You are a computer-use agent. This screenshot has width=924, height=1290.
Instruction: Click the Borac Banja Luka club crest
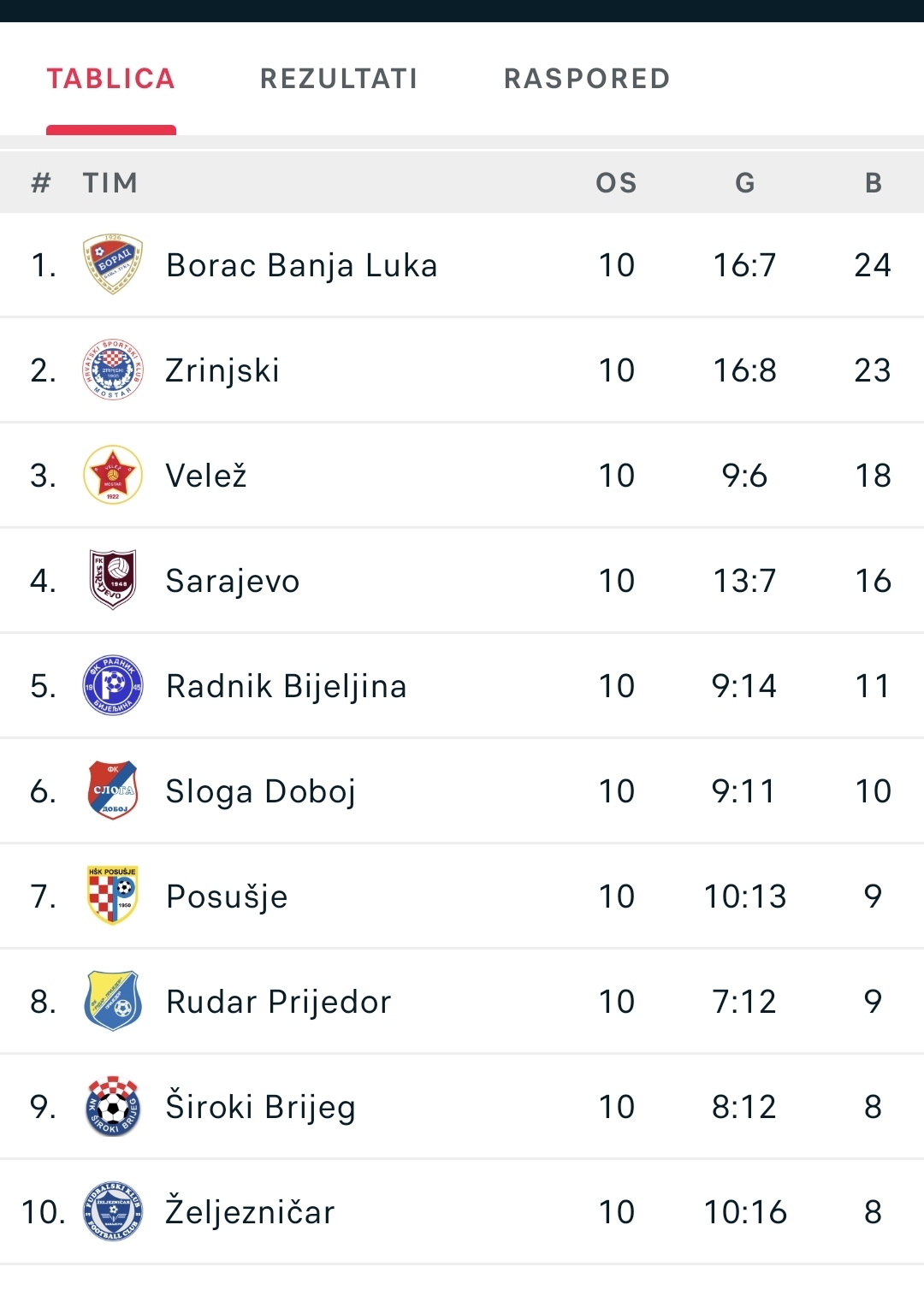click(x=113, y=265)
